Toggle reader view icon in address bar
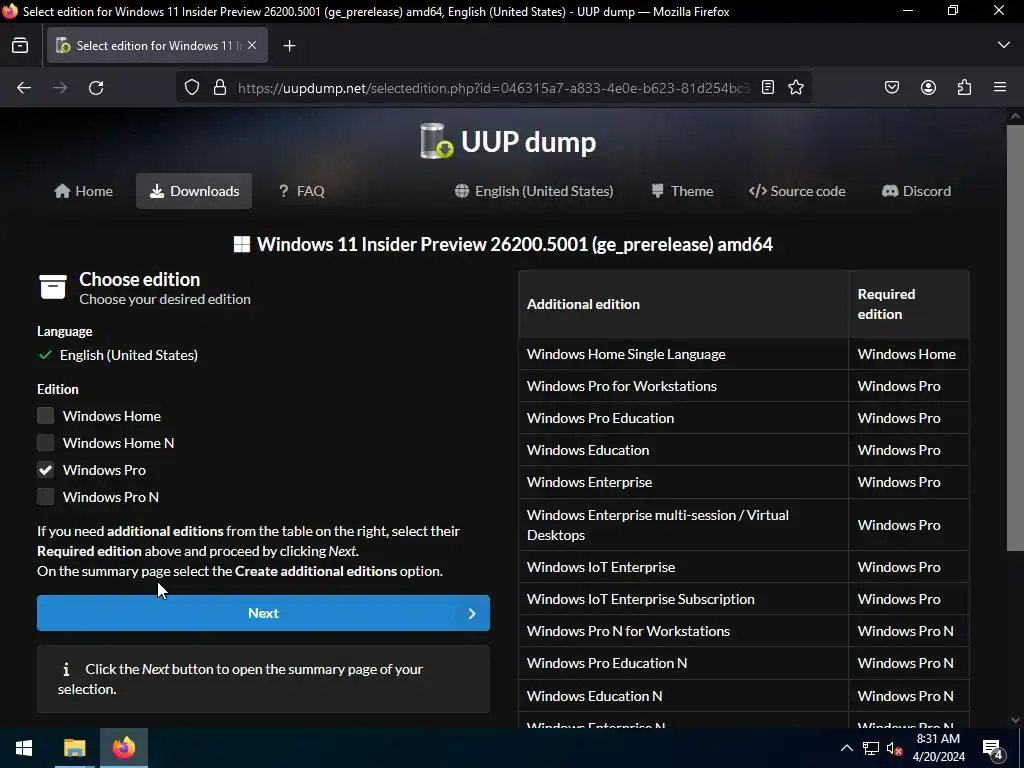1024x768 pixels. [x=768, y=88]
